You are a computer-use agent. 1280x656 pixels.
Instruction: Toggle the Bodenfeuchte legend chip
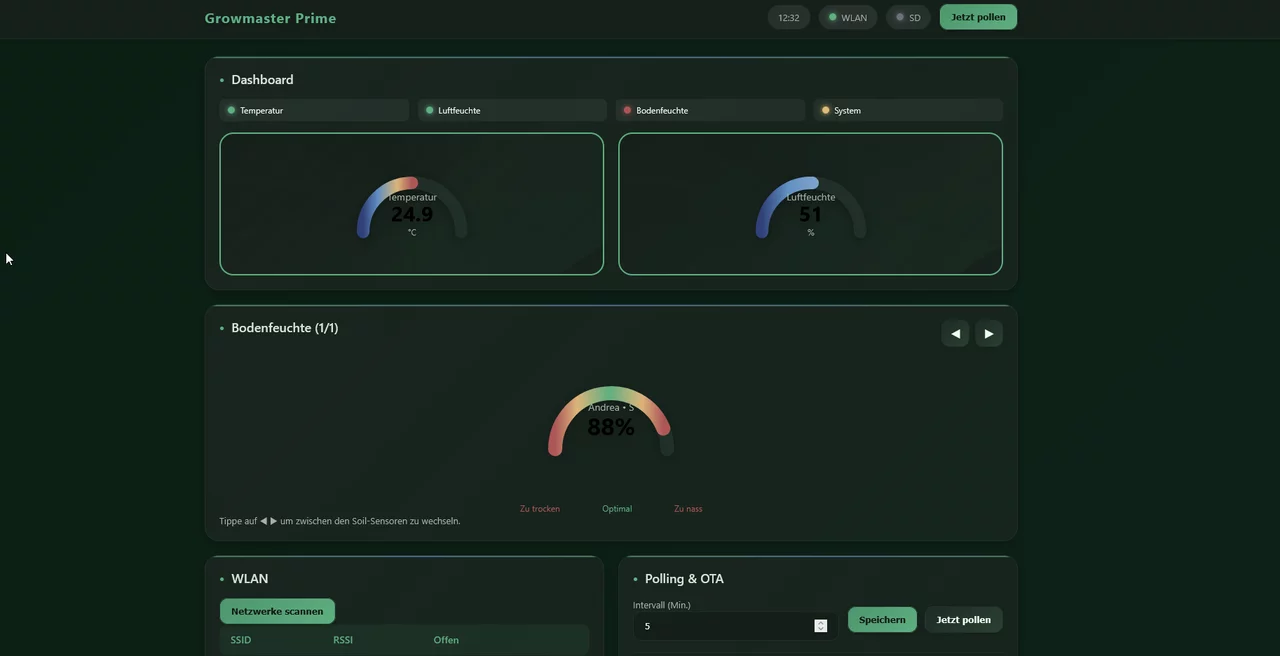click(710, 111)
